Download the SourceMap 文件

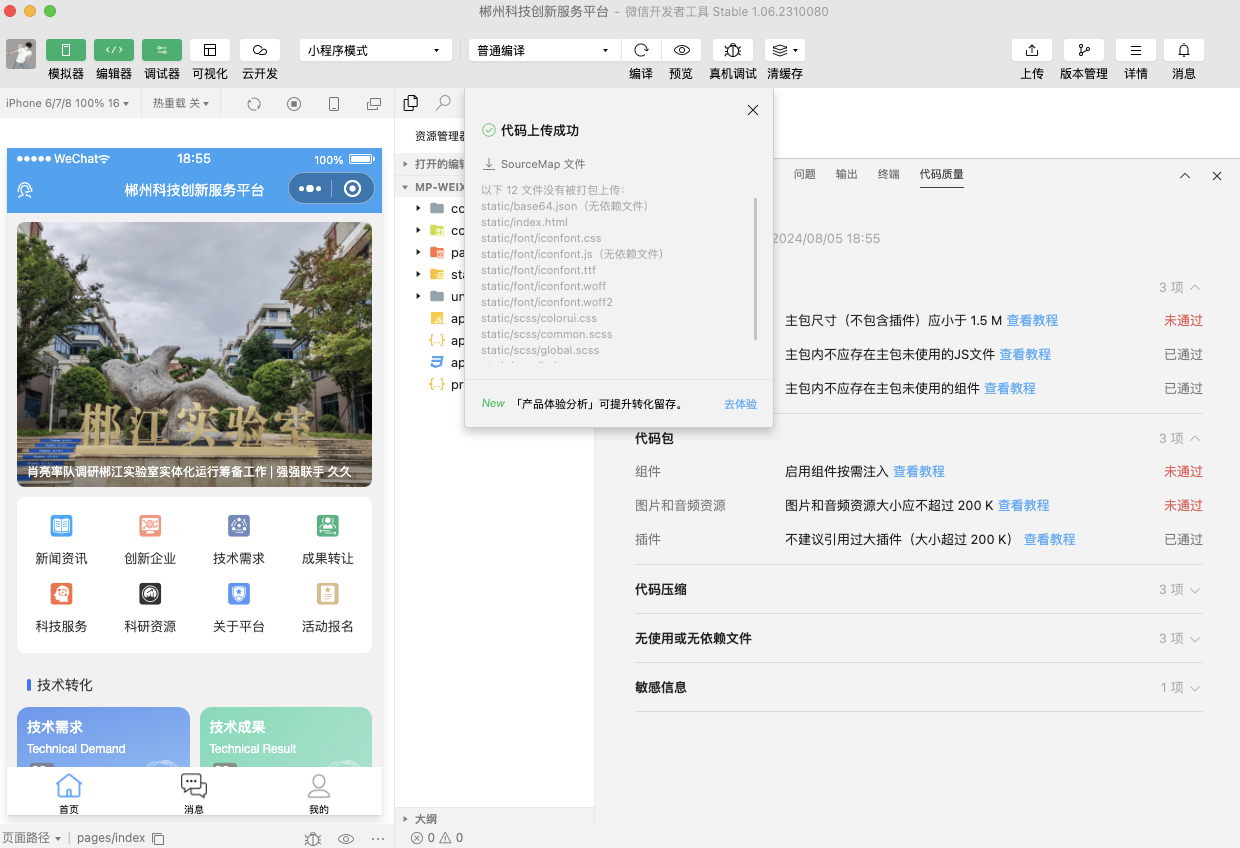tap(534, 164)
